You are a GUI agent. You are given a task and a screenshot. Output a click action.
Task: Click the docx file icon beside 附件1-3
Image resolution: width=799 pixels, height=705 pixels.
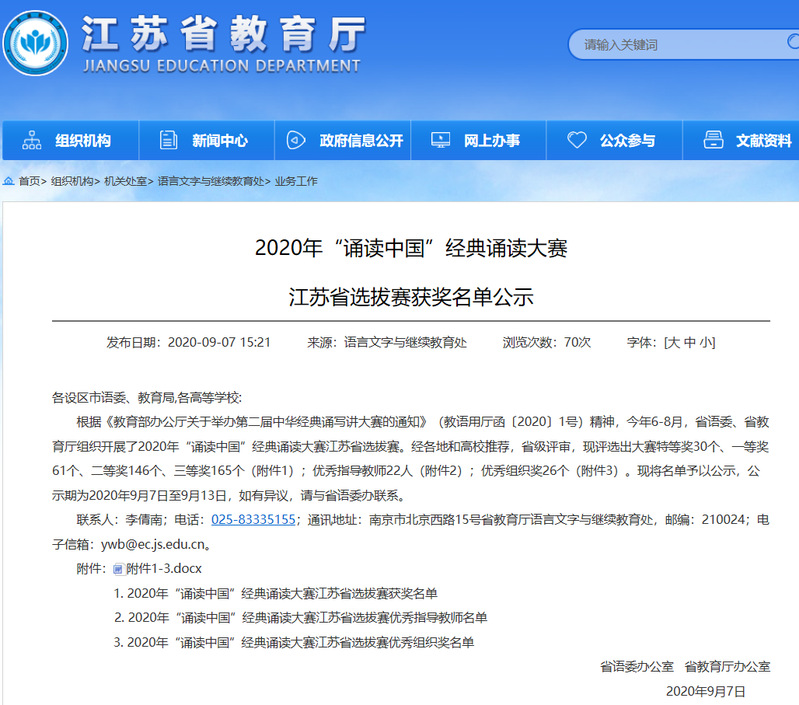pyautogui.click(x=117, y=569)
